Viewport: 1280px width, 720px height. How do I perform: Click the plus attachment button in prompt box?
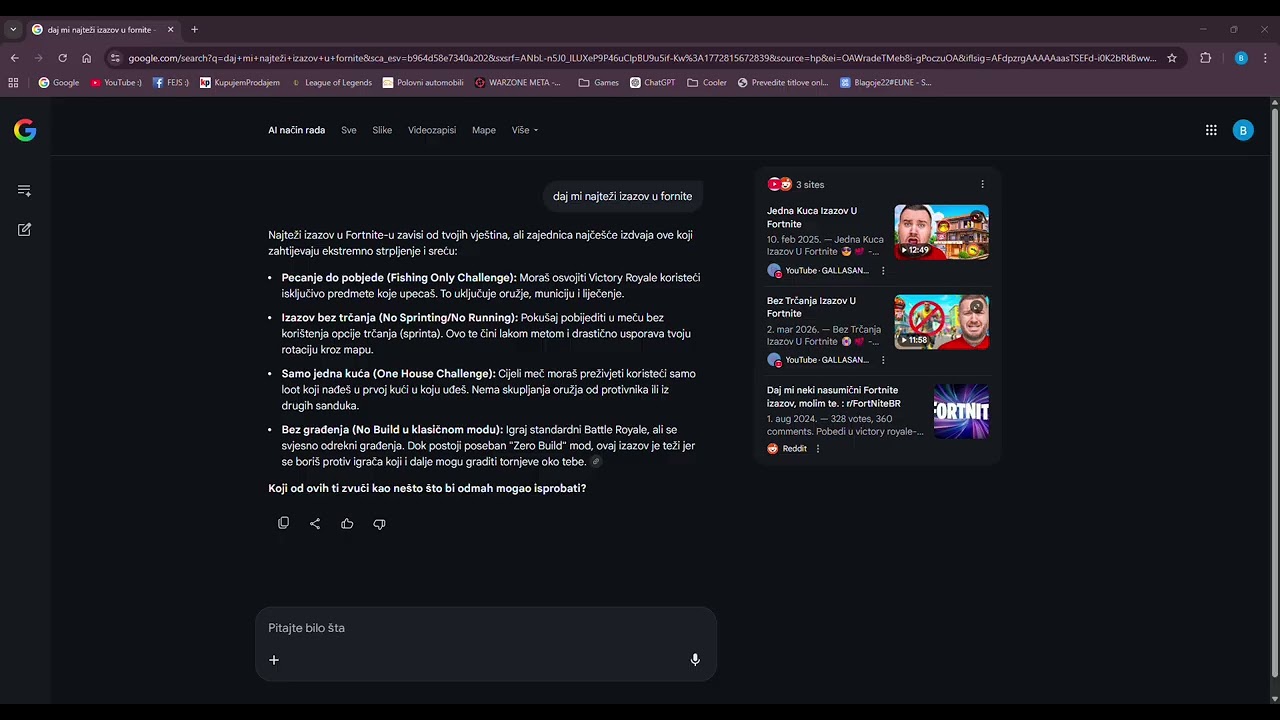274,660
